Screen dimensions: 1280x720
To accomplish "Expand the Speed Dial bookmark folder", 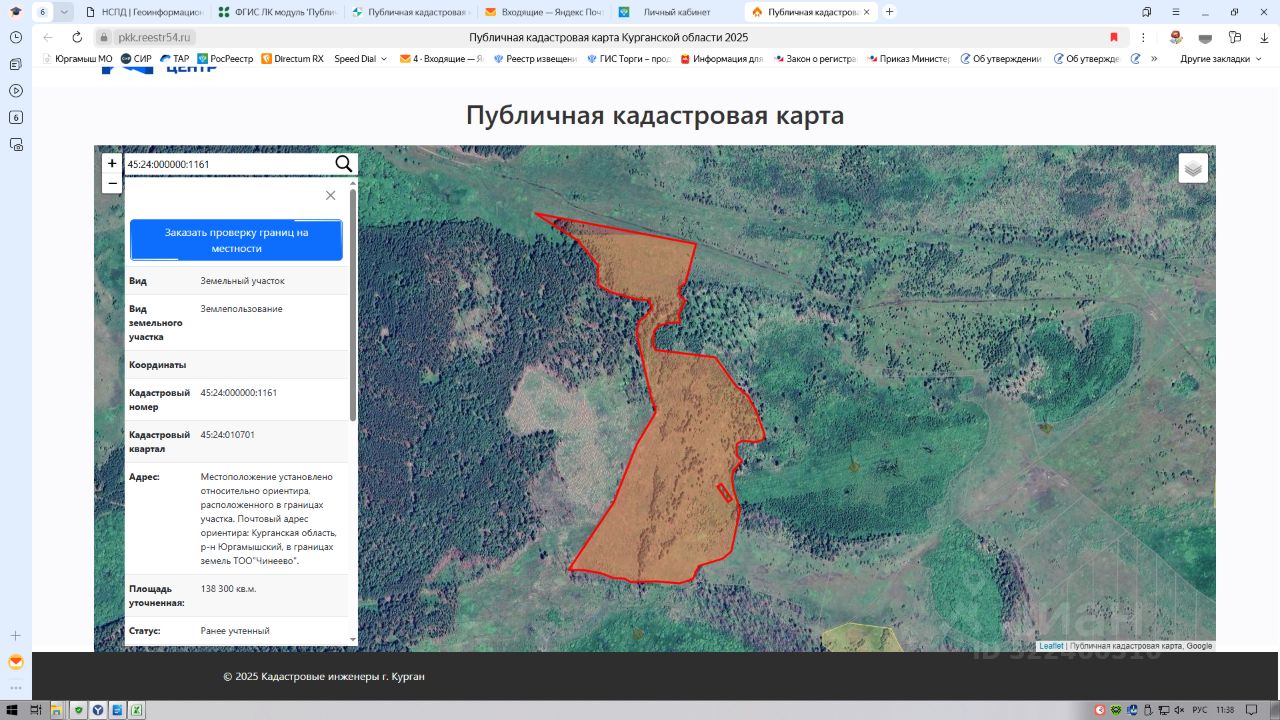I will pos(360,59).
